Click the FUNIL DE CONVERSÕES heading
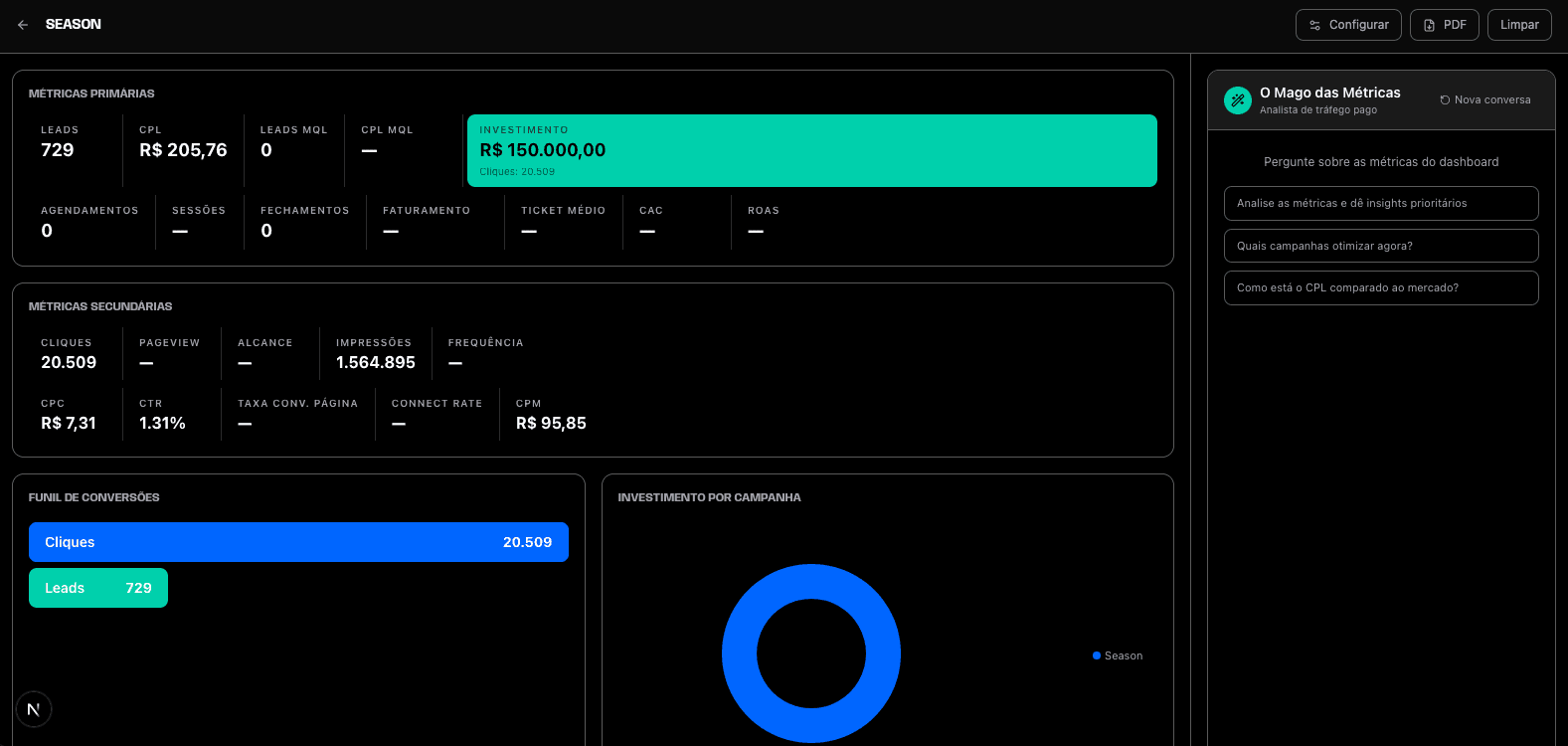 (94, 497)
